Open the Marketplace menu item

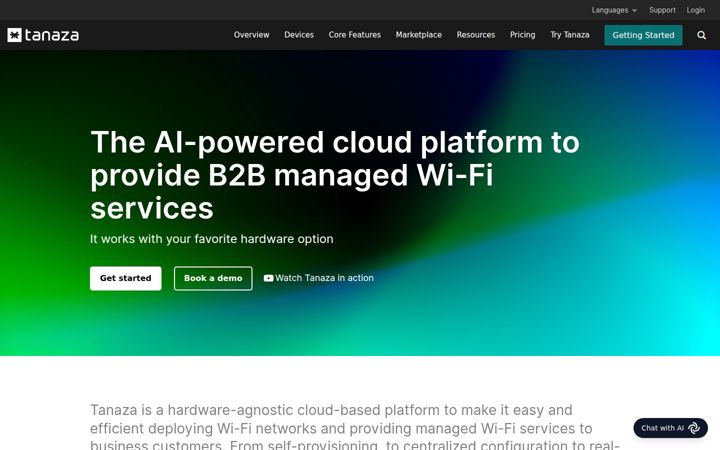tap(418, 35)
